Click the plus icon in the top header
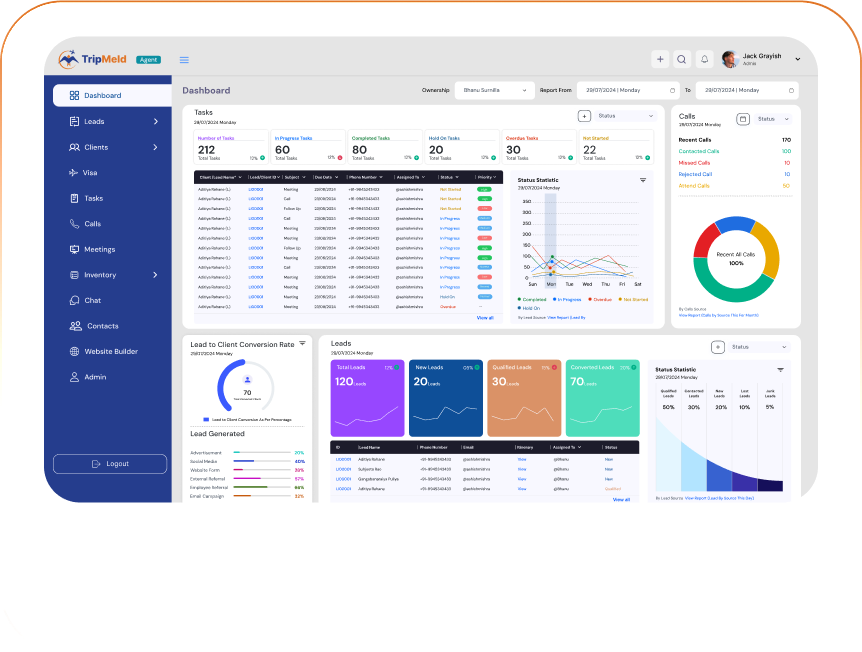Viewport: 862px width, 652px height. click(660, 59)
